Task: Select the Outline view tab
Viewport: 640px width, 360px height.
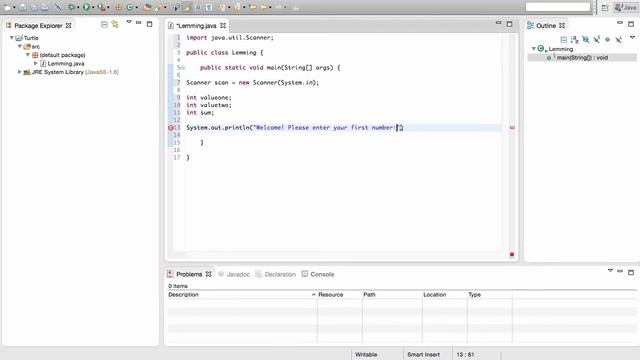Action: point(546,25)
